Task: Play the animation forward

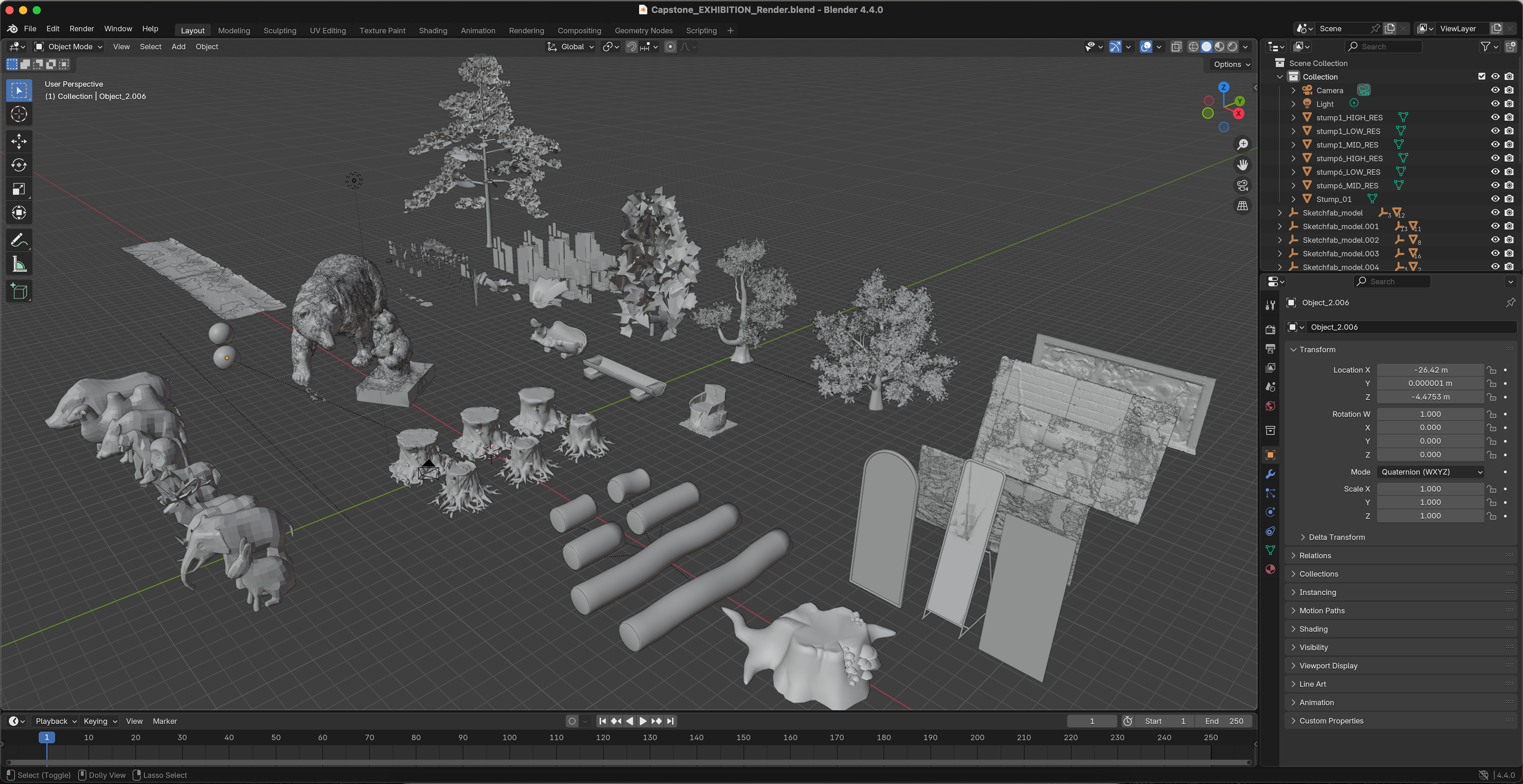Action: pyautogui.click(x=643, y=721)
